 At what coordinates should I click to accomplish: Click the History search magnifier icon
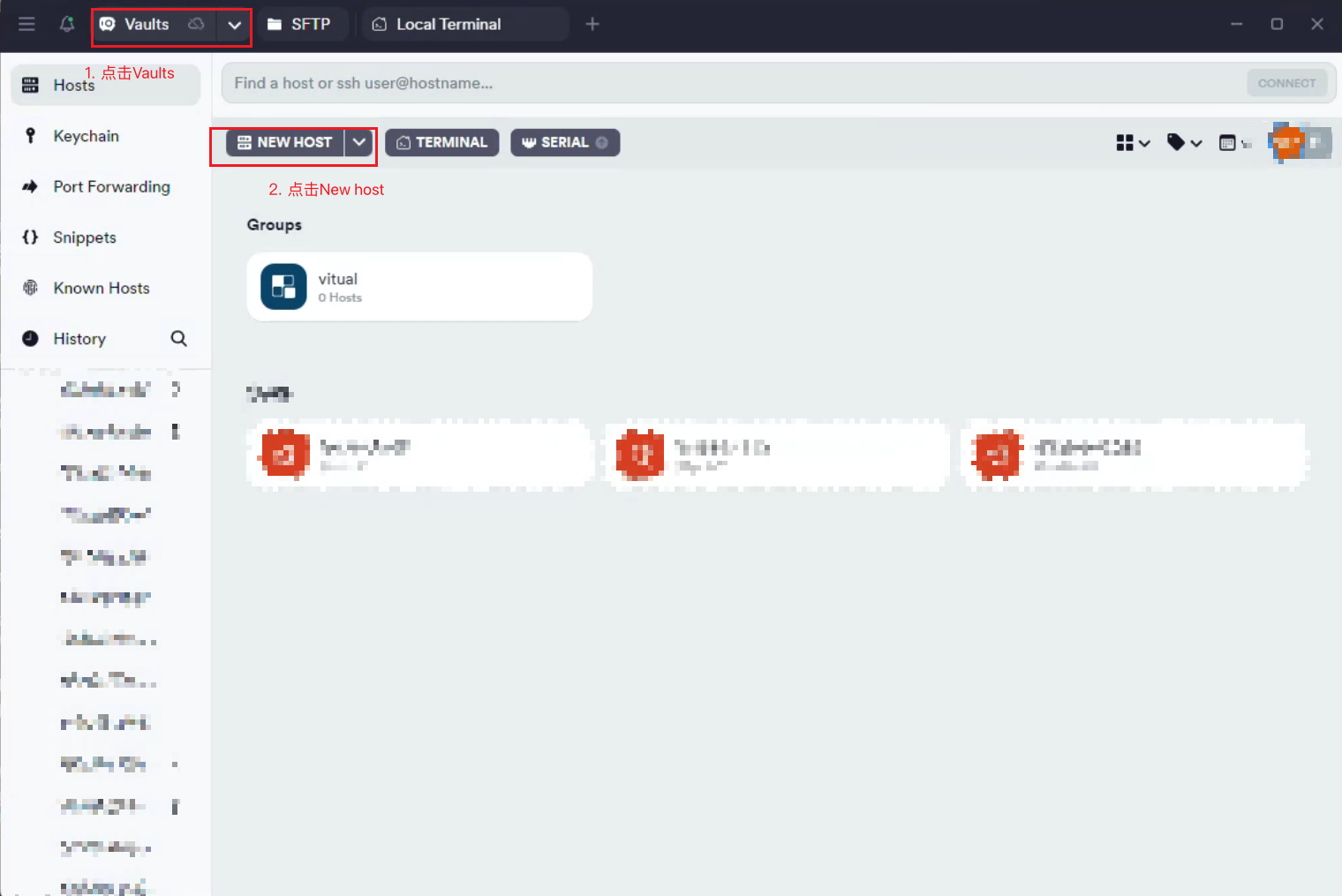click(x=178, y=339)
